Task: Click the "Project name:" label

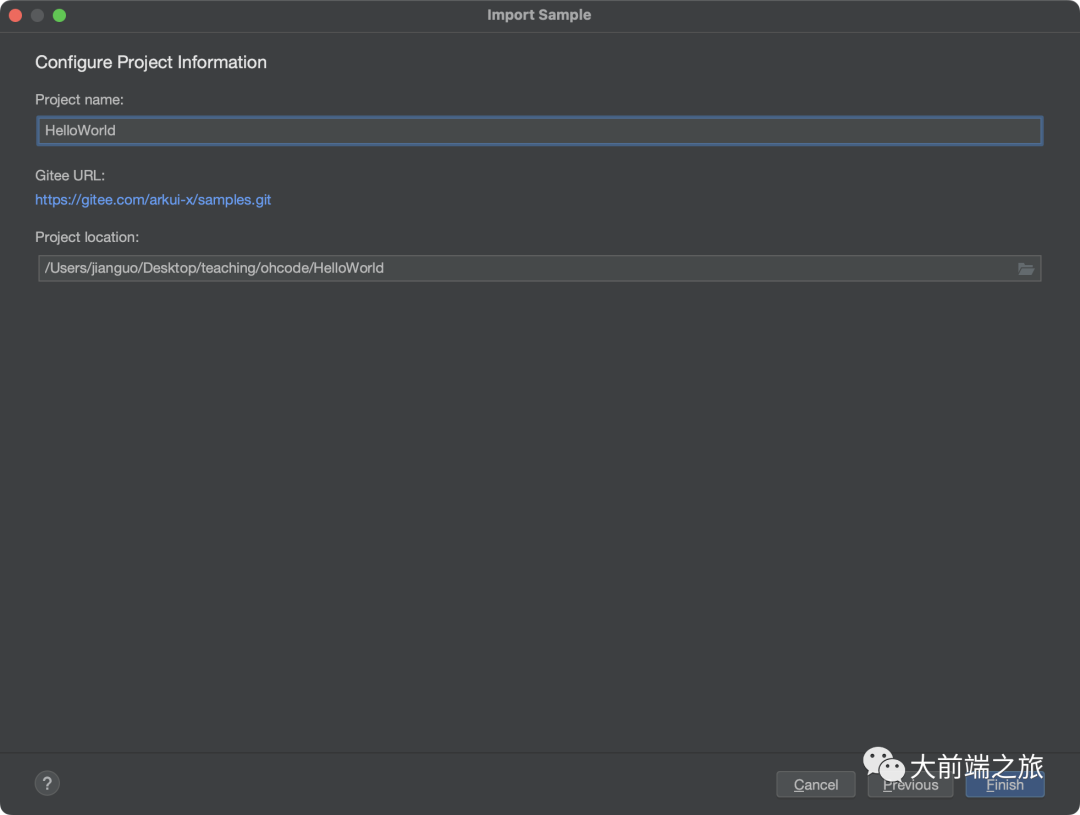Action: (79, 100)
